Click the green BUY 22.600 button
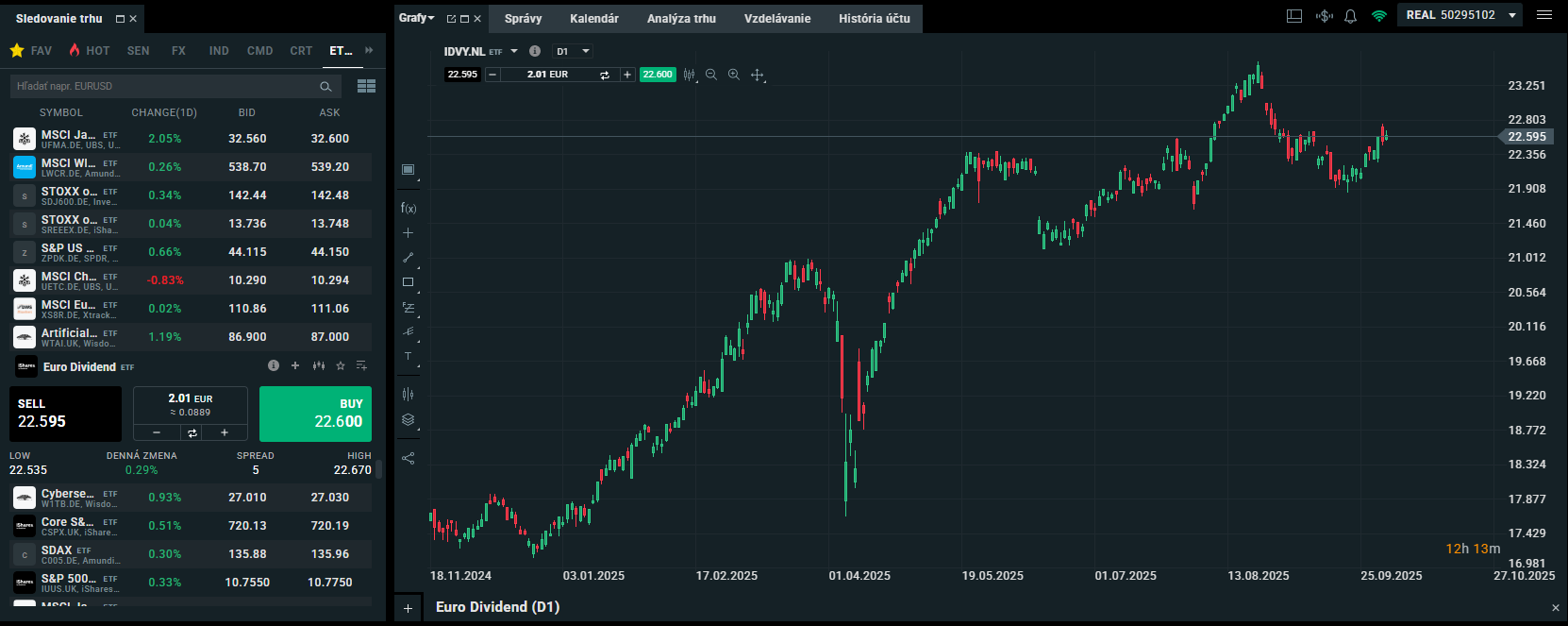This screenshot has height=626, width=1568. click(315, 414)
